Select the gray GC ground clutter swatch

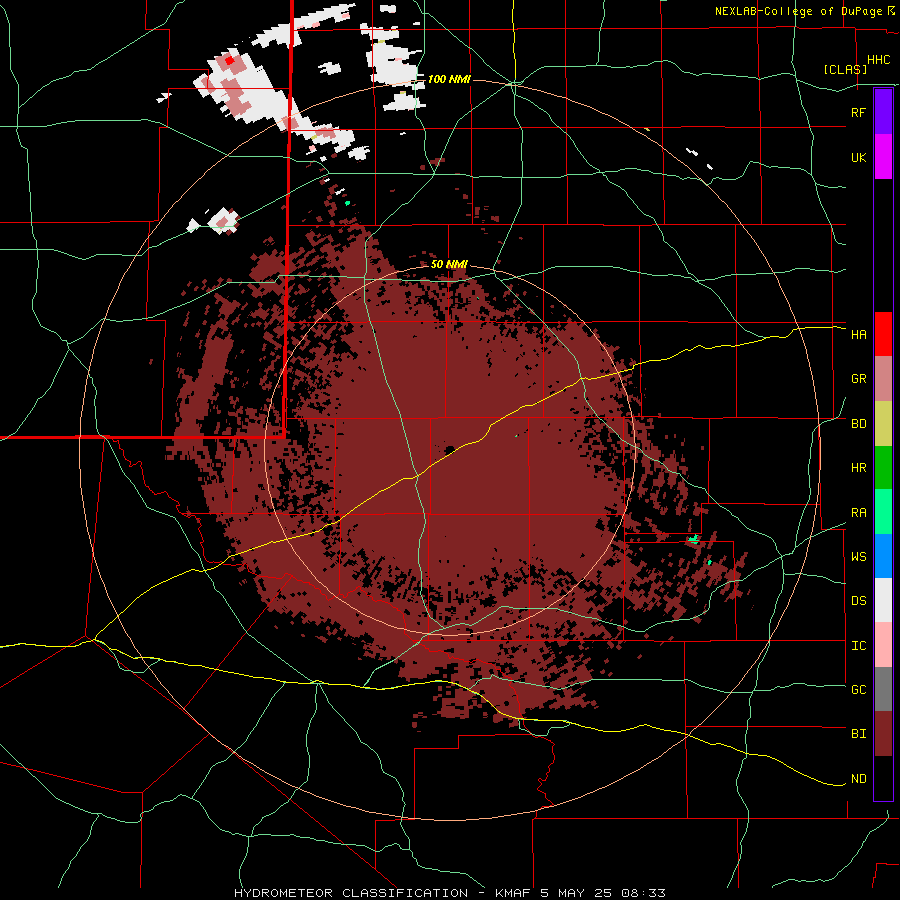883,689
